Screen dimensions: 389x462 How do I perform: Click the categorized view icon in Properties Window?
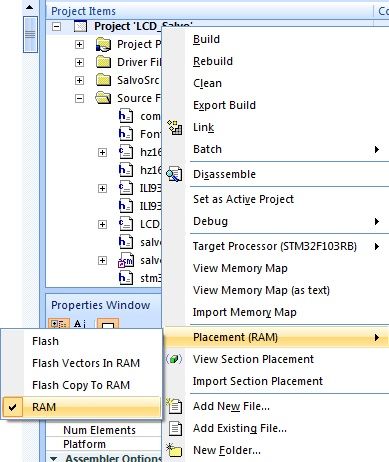click(59, 324)
